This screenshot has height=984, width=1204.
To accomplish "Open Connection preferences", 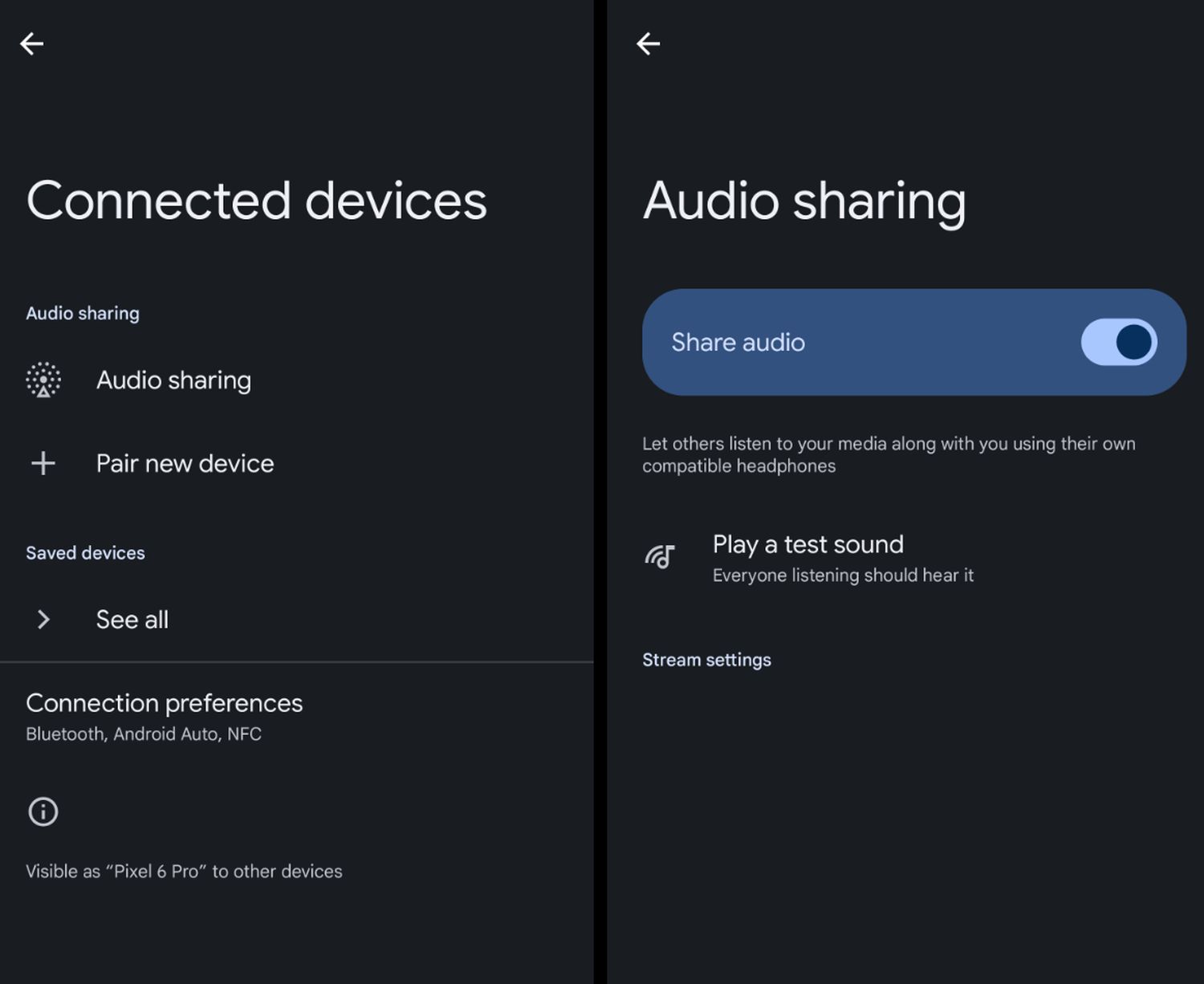I will pos(165,703).
